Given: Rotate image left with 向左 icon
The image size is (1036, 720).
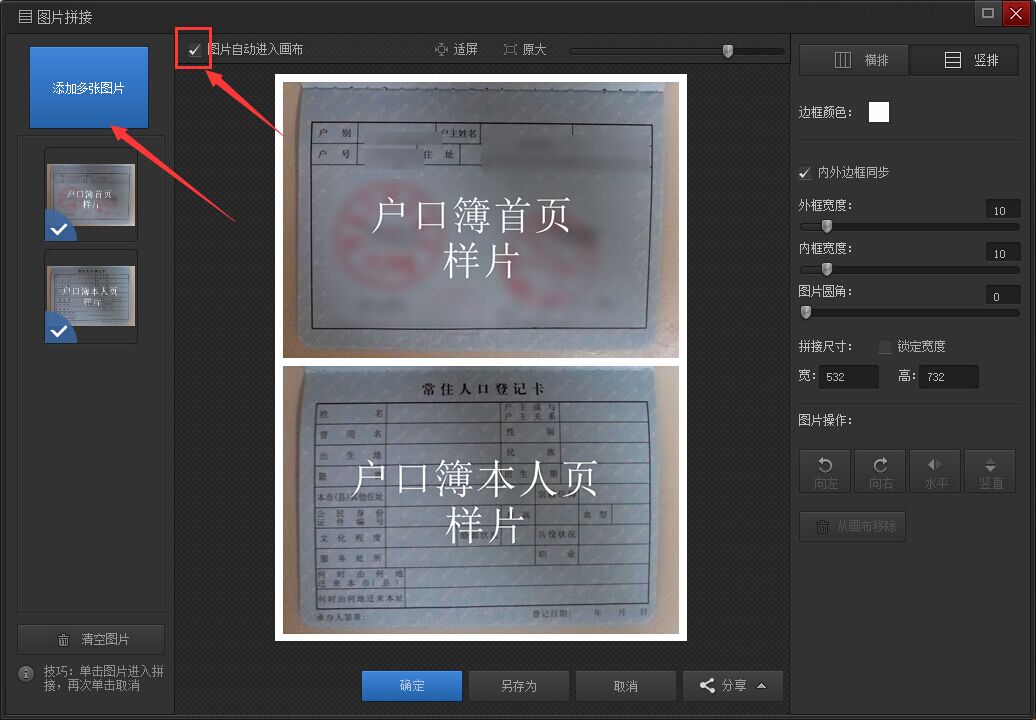Looking at the screenshot, I should click(825, 471).
